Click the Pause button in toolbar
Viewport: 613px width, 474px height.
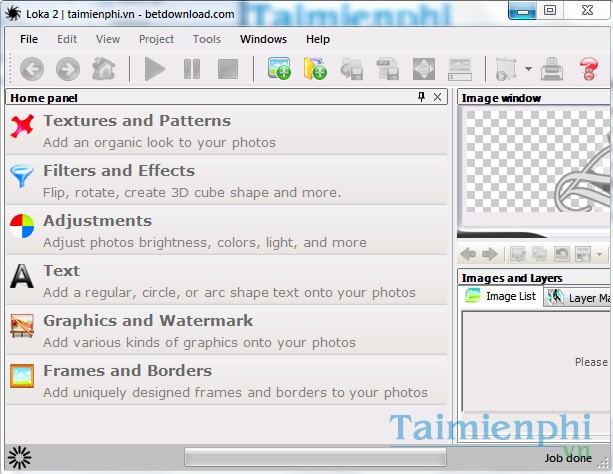pos(191,69)
